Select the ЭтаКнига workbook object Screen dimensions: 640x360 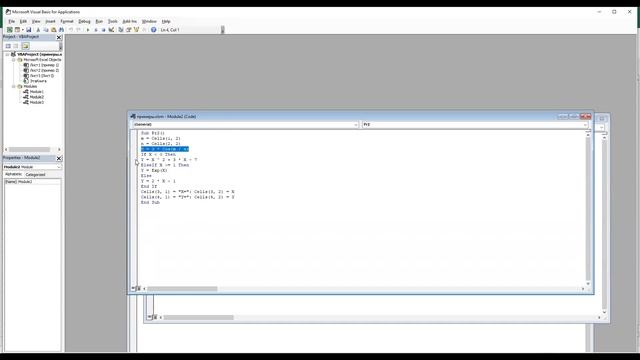tap(38, 81)
